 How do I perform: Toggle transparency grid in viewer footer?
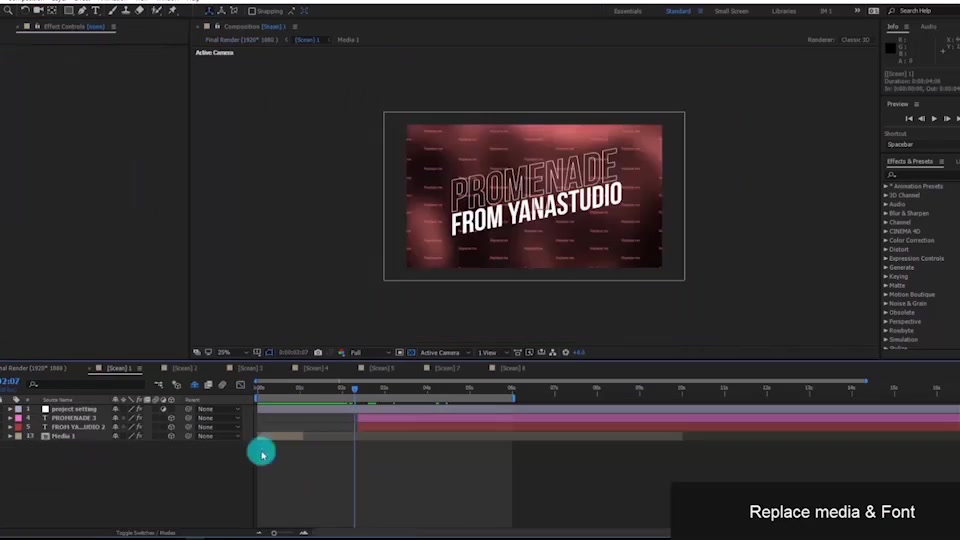tap(411, 353)
